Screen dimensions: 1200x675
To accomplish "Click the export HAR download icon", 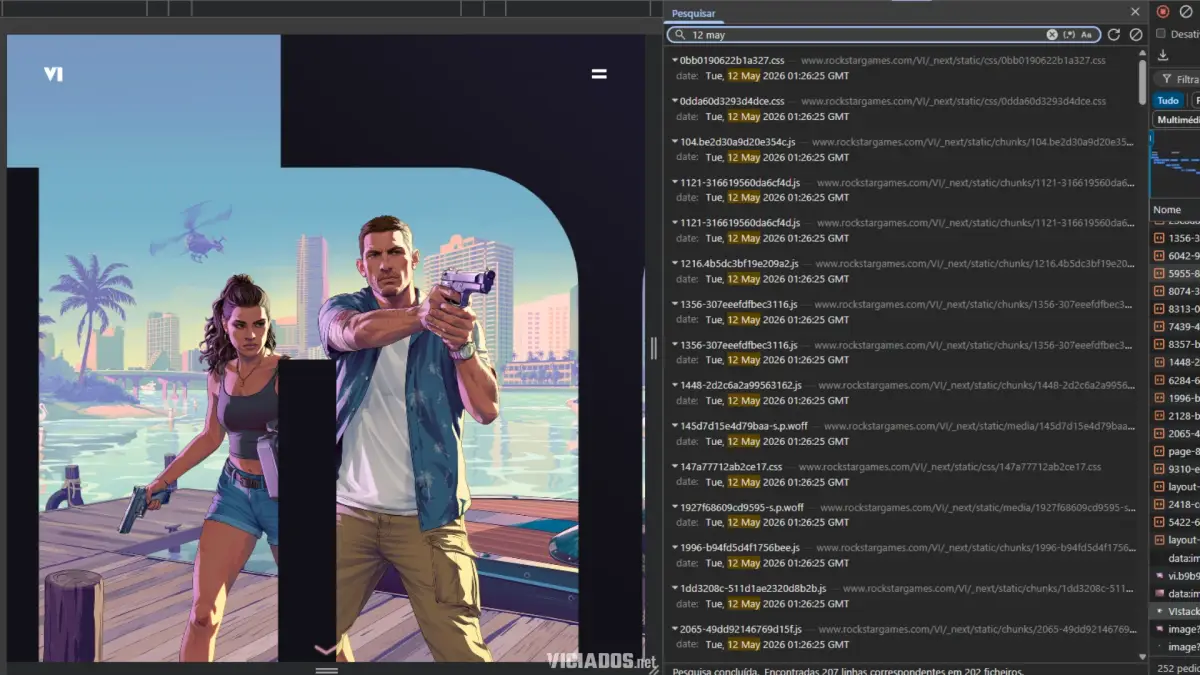I will point(1163,55).
